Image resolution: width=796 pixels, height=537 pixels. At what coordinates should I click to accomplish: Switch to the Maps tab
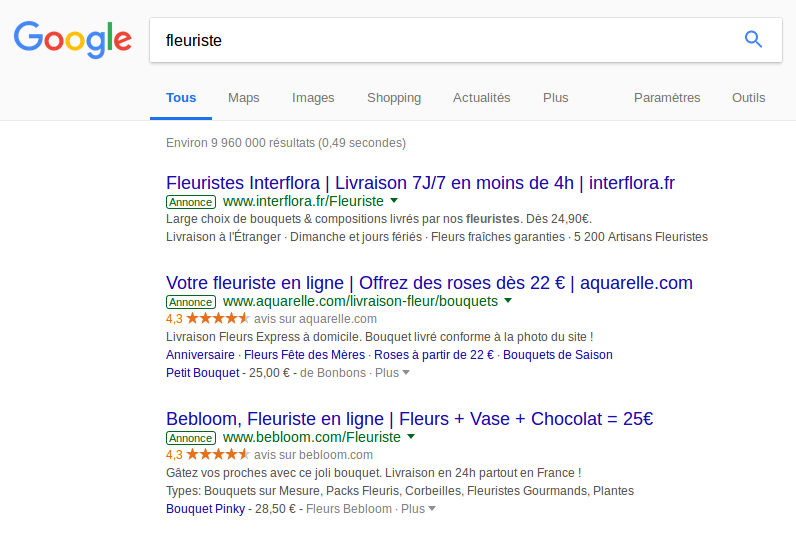(243, 98)
